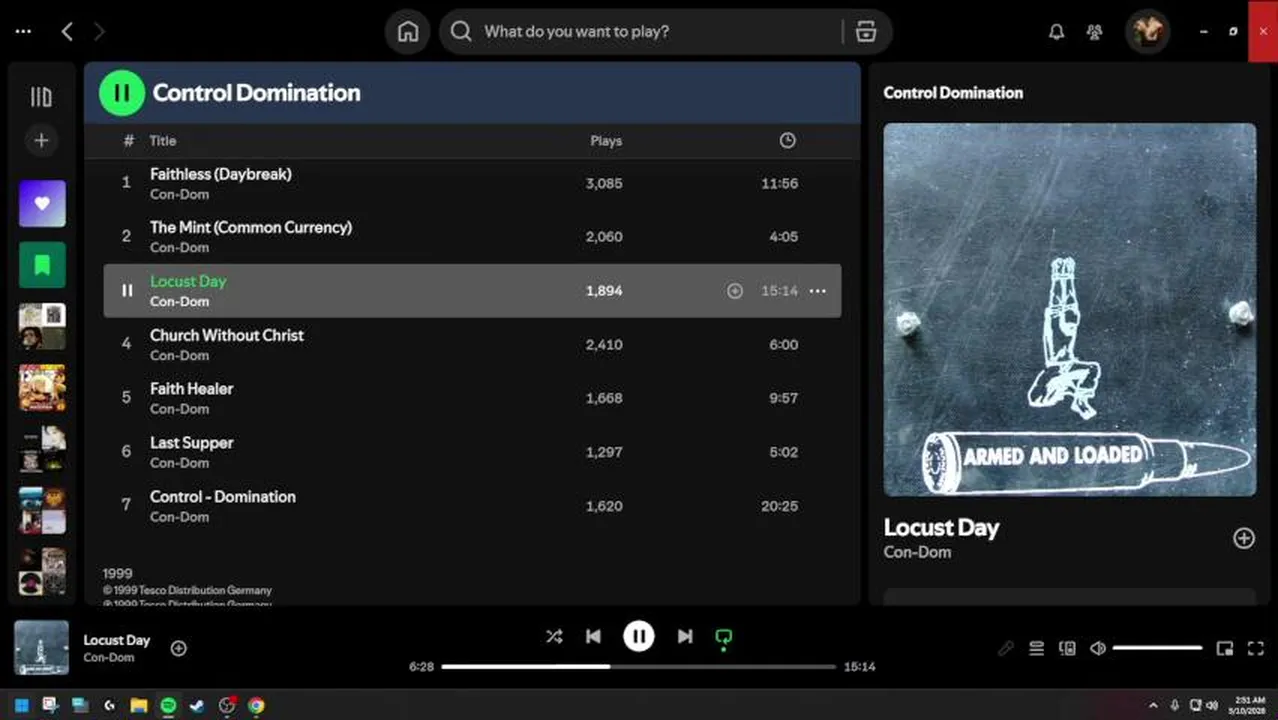The image size is (1278, 720).
Task: Toggle remaining time at 15:14 label
Action: tap(859, 666)
